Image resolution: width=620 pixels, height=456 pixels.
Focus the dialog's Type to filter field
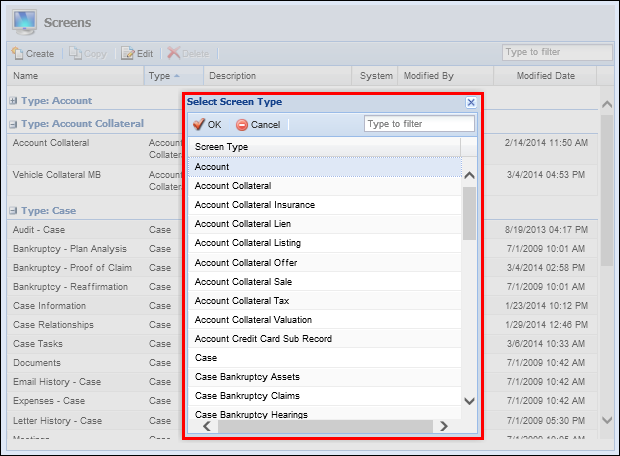pyautogui.click(x=419, y=124)
